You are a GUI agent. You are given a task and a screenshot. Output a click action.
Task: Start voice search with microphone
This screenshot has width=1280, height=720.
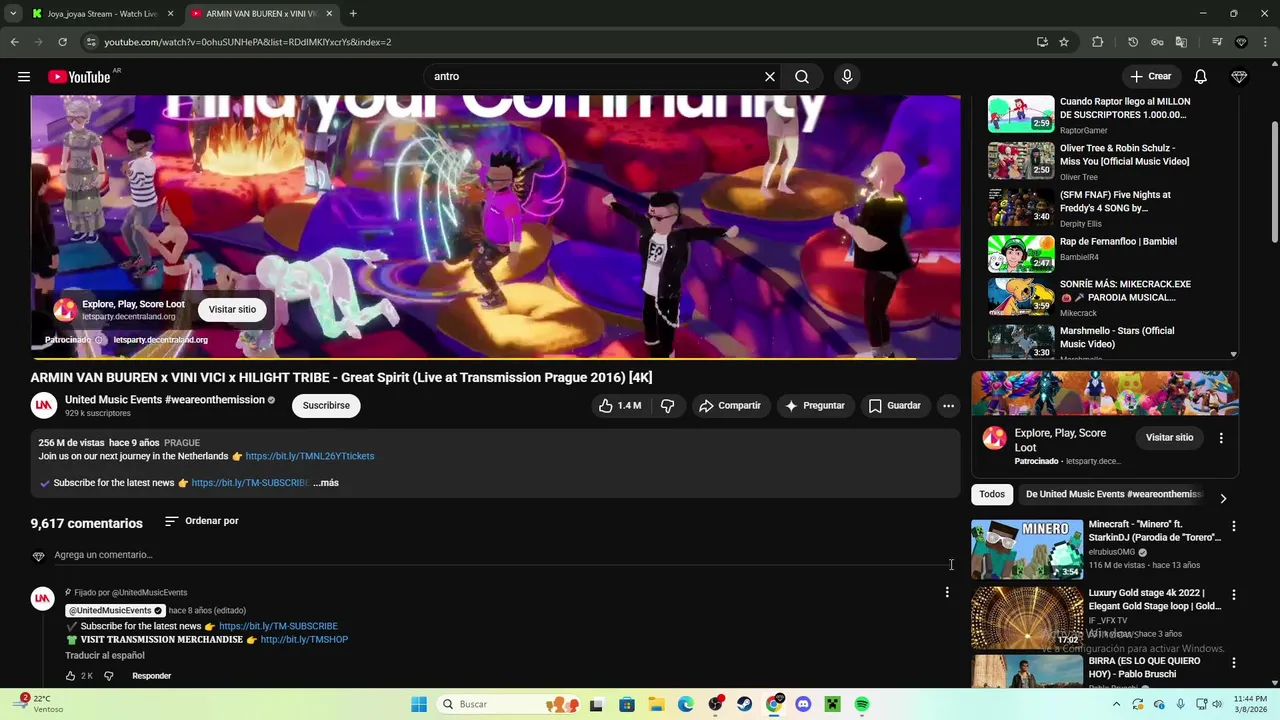pyautogui.click(x=847, y=77)
